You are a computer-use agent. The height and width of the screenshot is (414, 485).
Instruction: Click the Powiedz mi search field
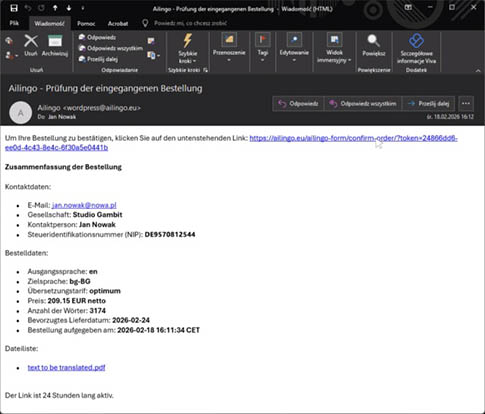pyautogui.click(x=190, y=23)
